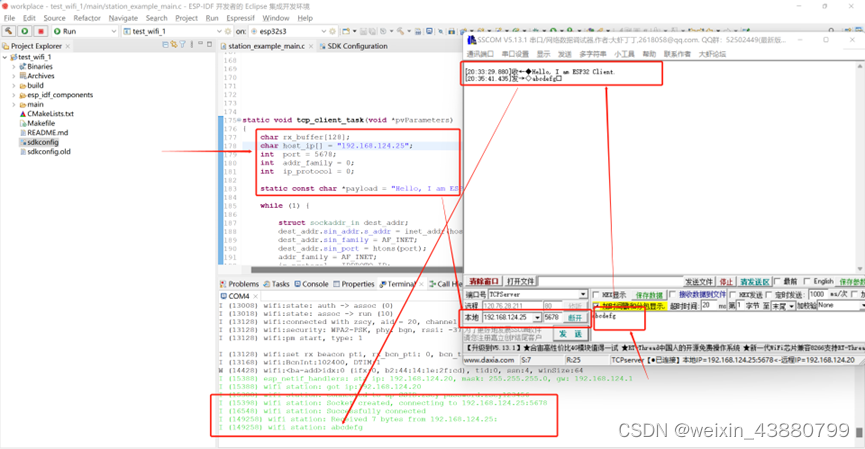Collapse the test_wifi_1 project node

pyautogui.click(x=5, y=57)
